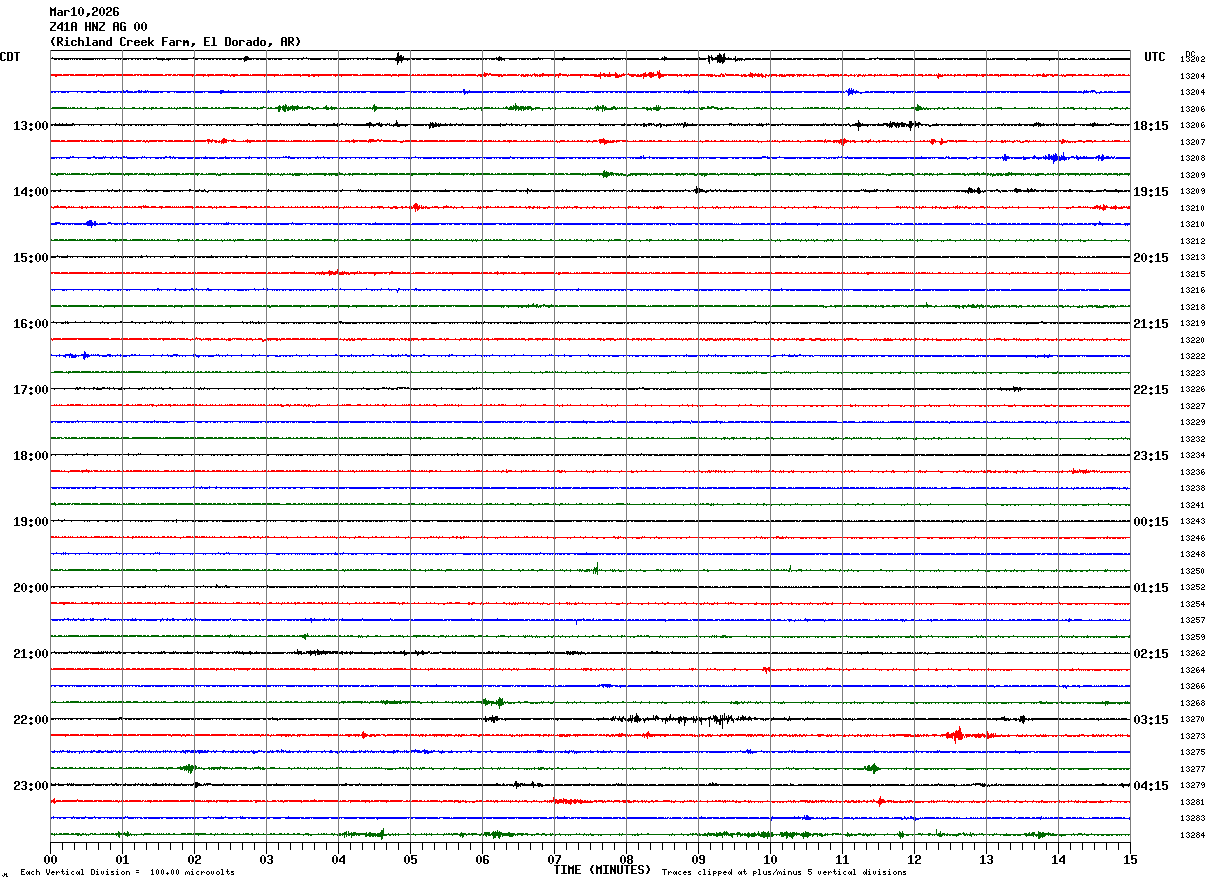
Task: Click "(Richland Creek Farm, El Dorado, AR)" caption
Action: [x=175, y=42]
